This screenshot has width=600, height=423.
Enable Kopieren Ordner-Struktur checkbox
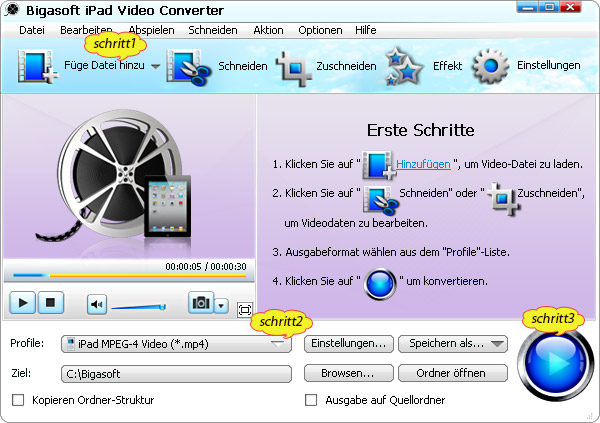coord(18,400)
